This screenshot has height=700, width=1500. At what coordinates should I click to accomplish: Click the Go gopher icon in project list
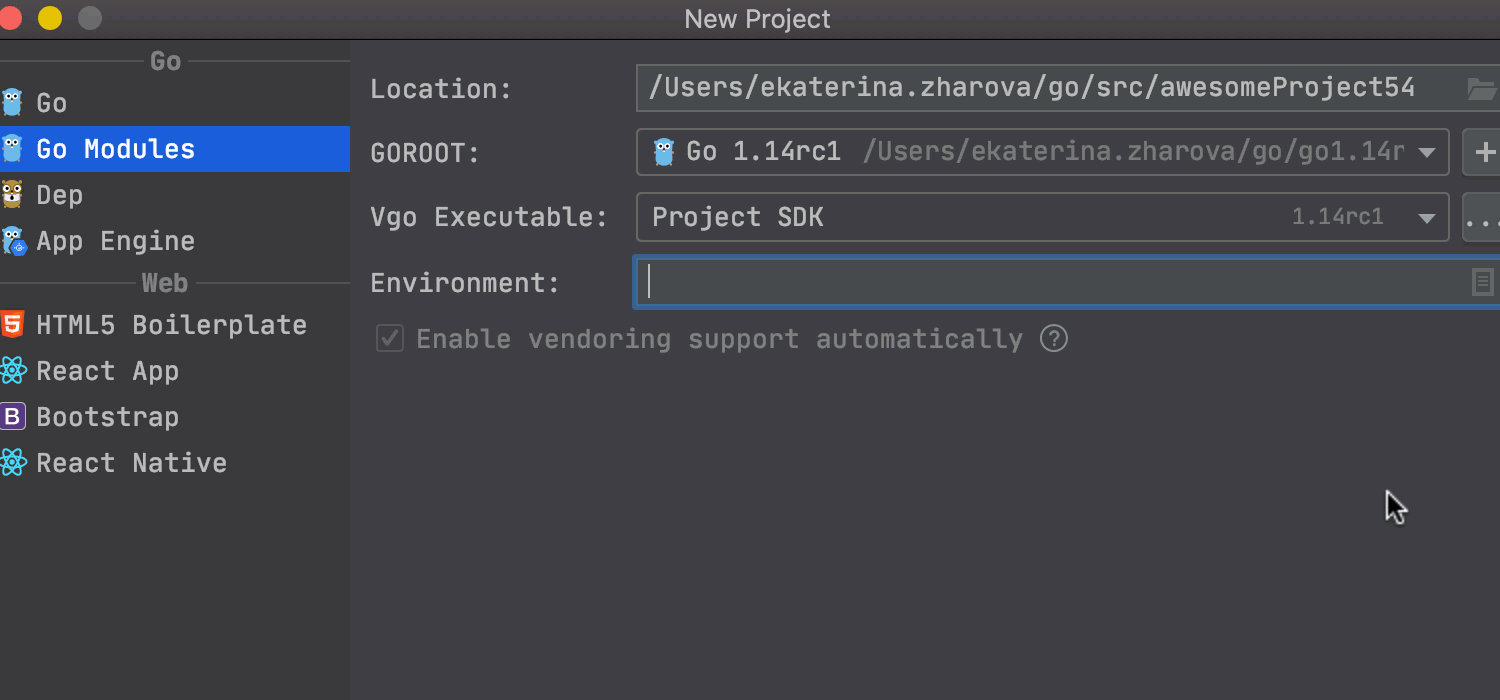tap(12, 102)
